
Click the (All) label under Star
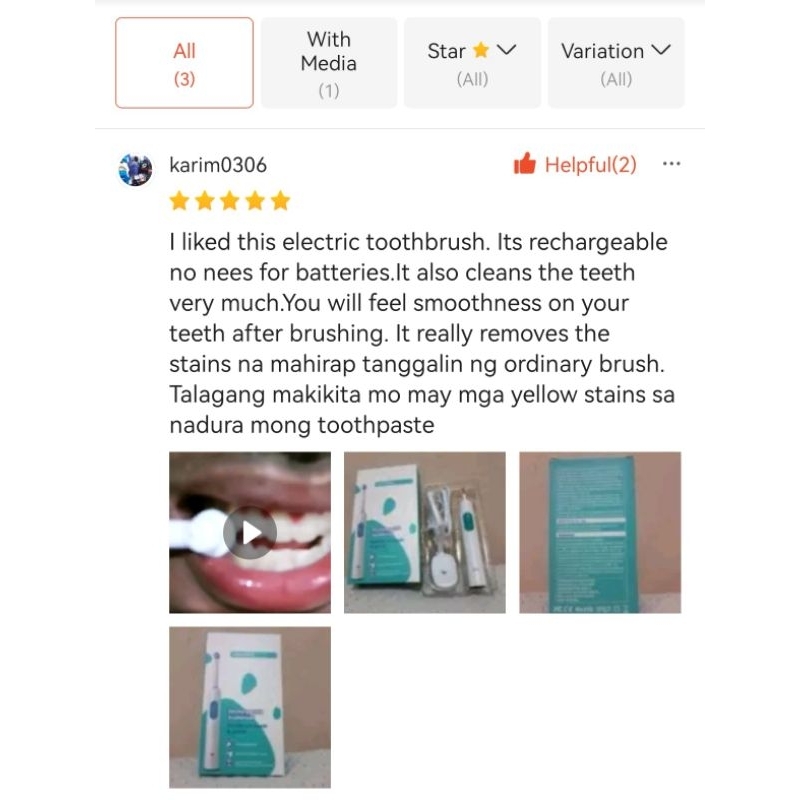(x=472, y=79)
